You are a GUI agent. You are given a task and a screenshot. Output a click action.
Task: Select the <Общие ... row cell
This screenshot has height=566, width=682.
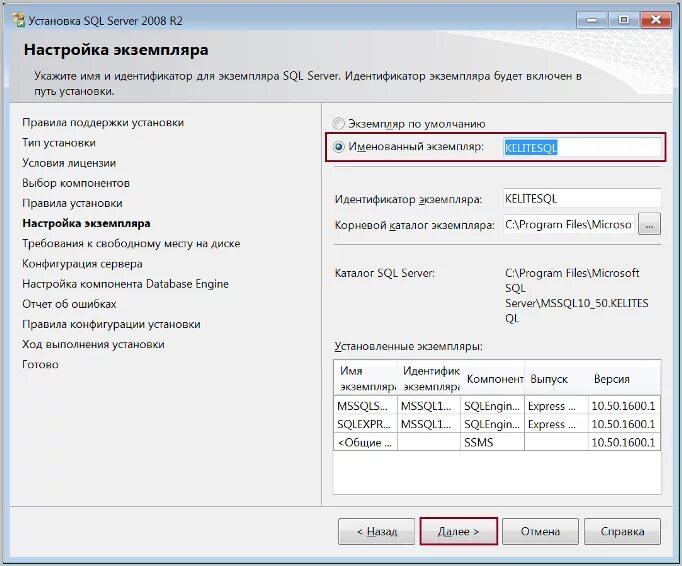click(x=365, y=442)
